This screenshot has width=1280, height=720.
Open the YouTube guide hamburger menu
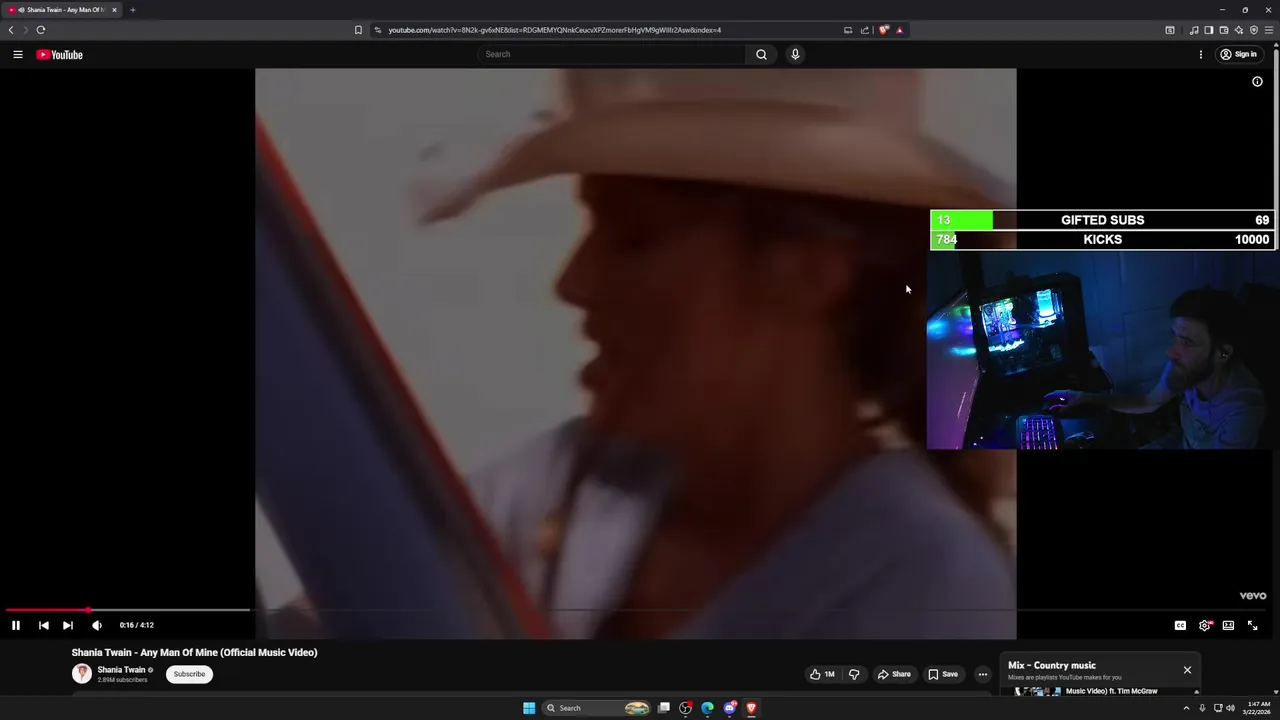pyautogui.click(x=18, y=55)
